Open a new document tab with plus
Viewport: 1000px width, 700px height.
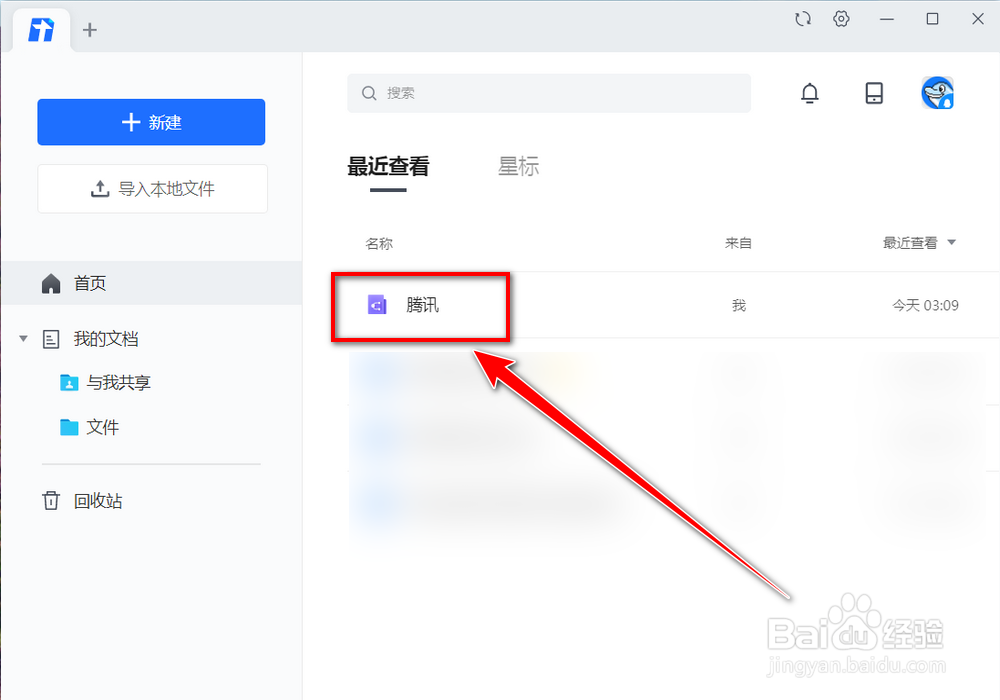point(89,29)
